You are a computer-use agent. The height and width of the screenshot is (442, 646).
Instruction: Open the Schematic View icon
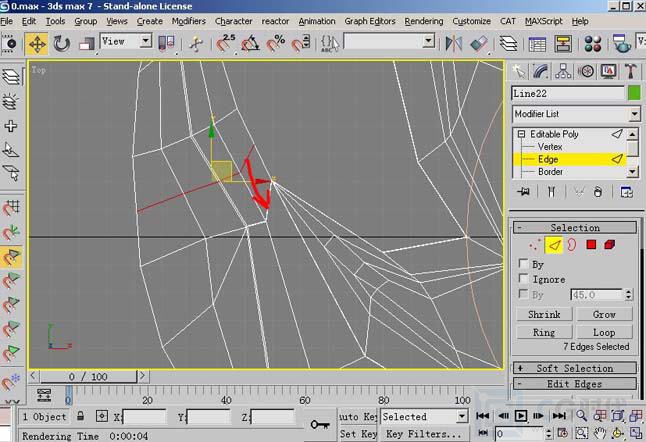click(x=563, y=44)
